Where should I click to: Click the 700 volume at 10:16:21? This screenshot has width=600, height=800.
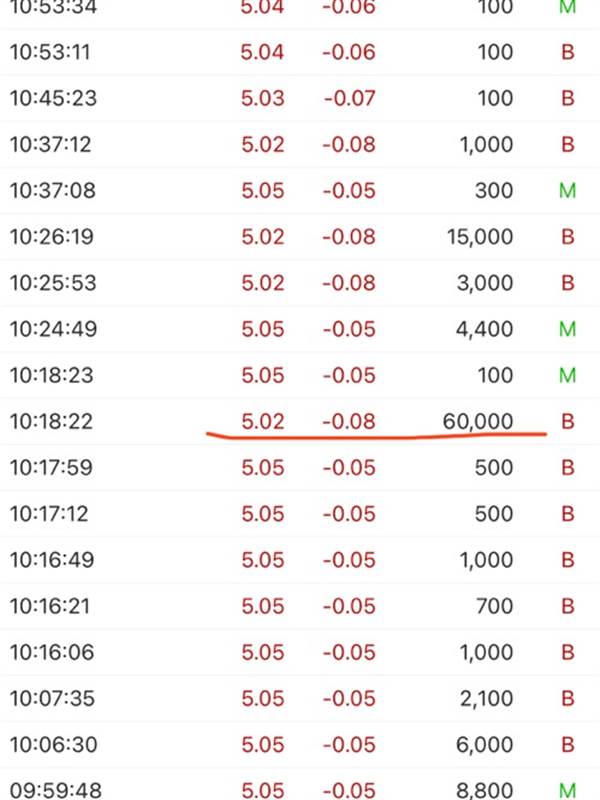coord(494,606)
